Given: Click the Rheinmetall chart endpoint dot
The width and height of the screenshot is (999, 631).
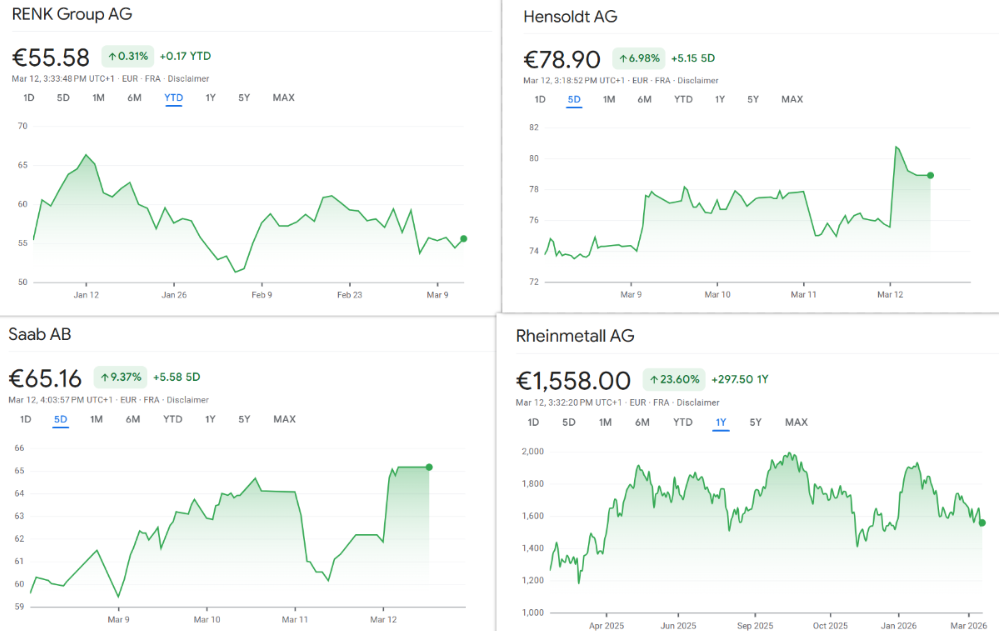Looking at the screenshot, I should click(982, 523).
